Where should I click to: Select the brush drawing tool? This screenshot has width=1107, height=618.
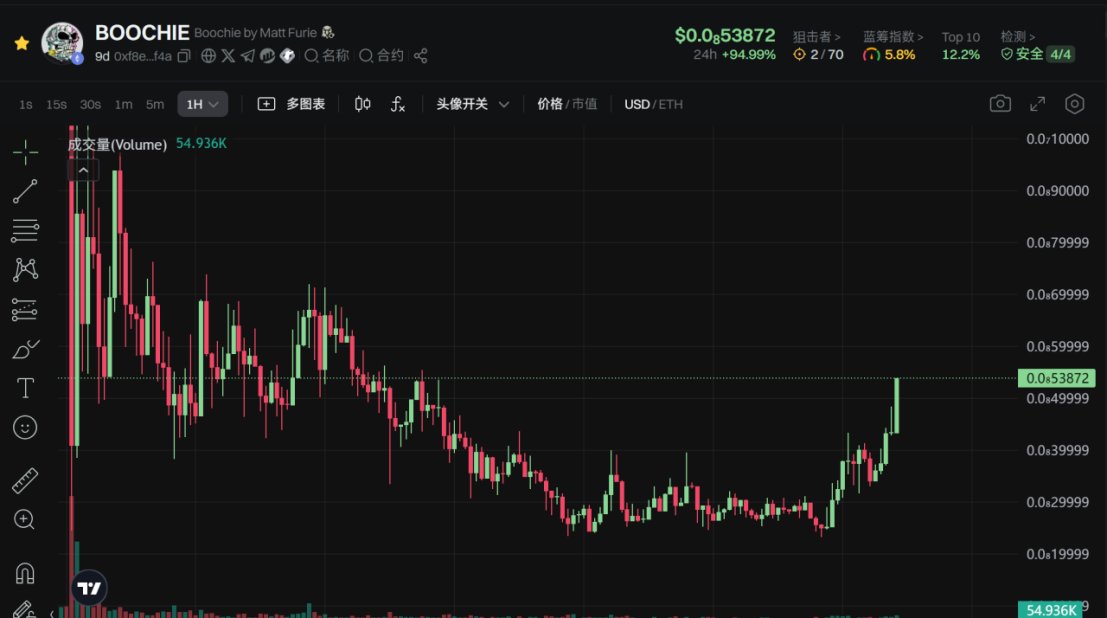[x=25, y=349]
